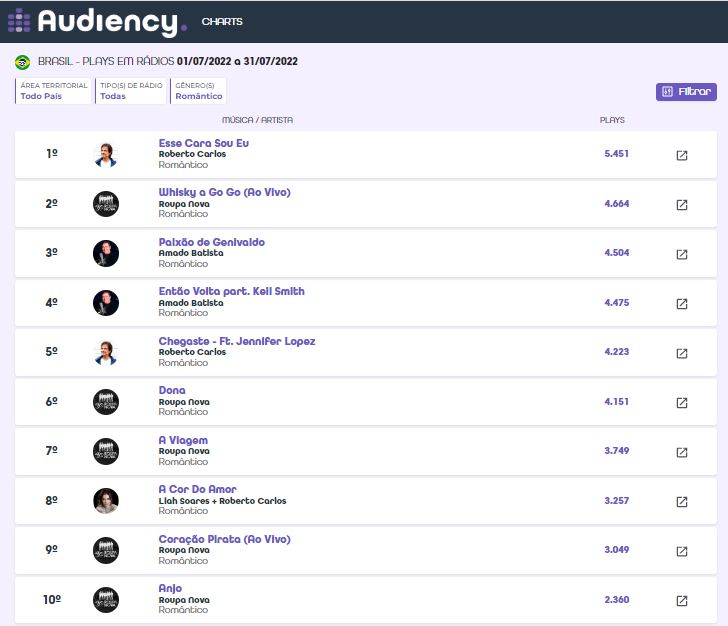Open external link for Coração Pirata row
Image resolution: width=728 pixels, height=626 pixels.
tap(682, 551)
